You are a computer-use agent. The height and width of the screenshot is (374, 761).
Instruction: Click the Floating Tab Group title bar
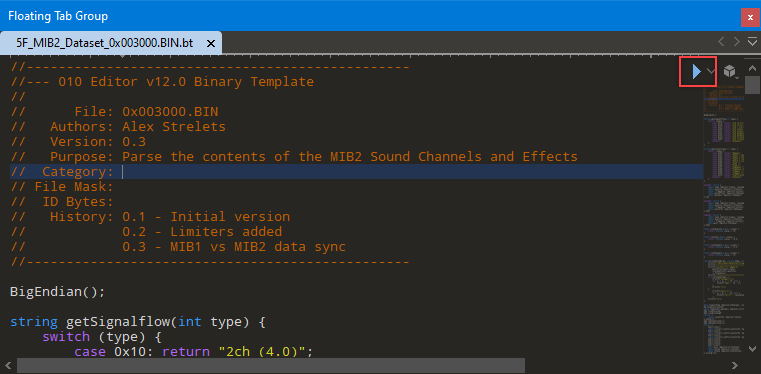[x=371, y=16]
